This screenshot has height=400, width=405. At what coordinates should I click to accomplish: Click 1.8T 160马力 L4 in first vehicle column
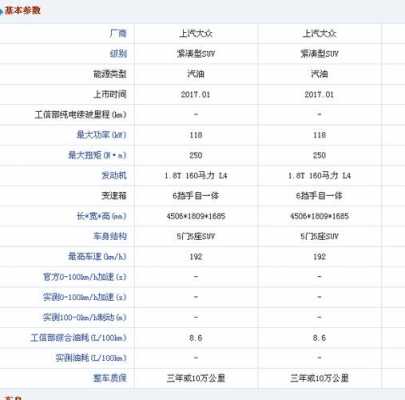(196, 175)
